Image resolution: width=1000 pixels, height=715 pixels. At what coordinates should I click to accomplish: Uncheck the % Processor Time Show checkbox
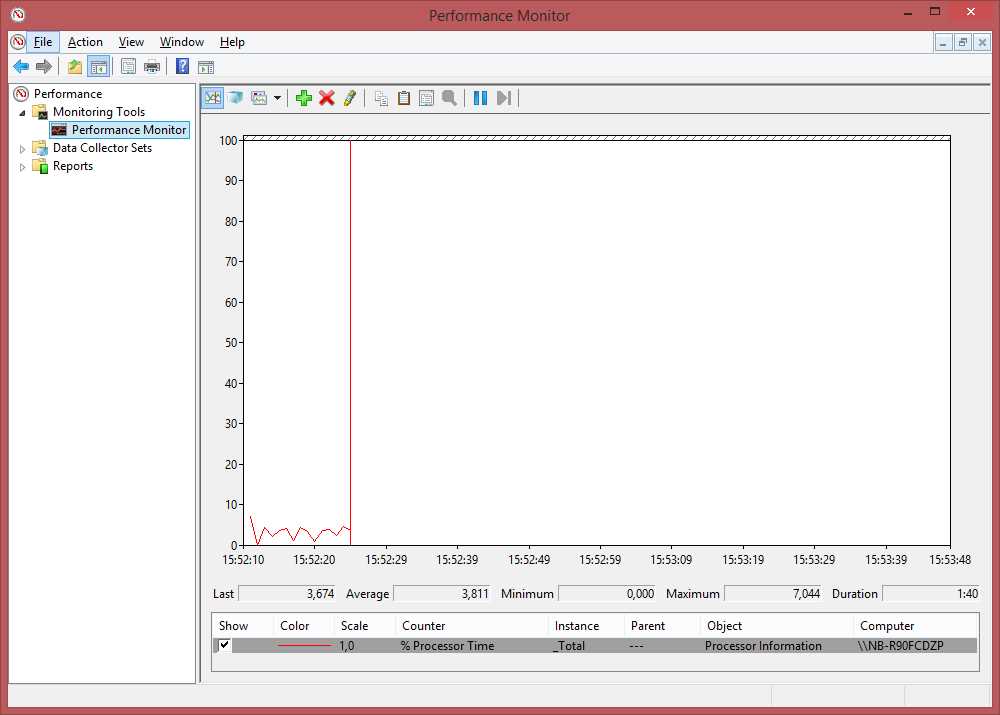[225, 645]
